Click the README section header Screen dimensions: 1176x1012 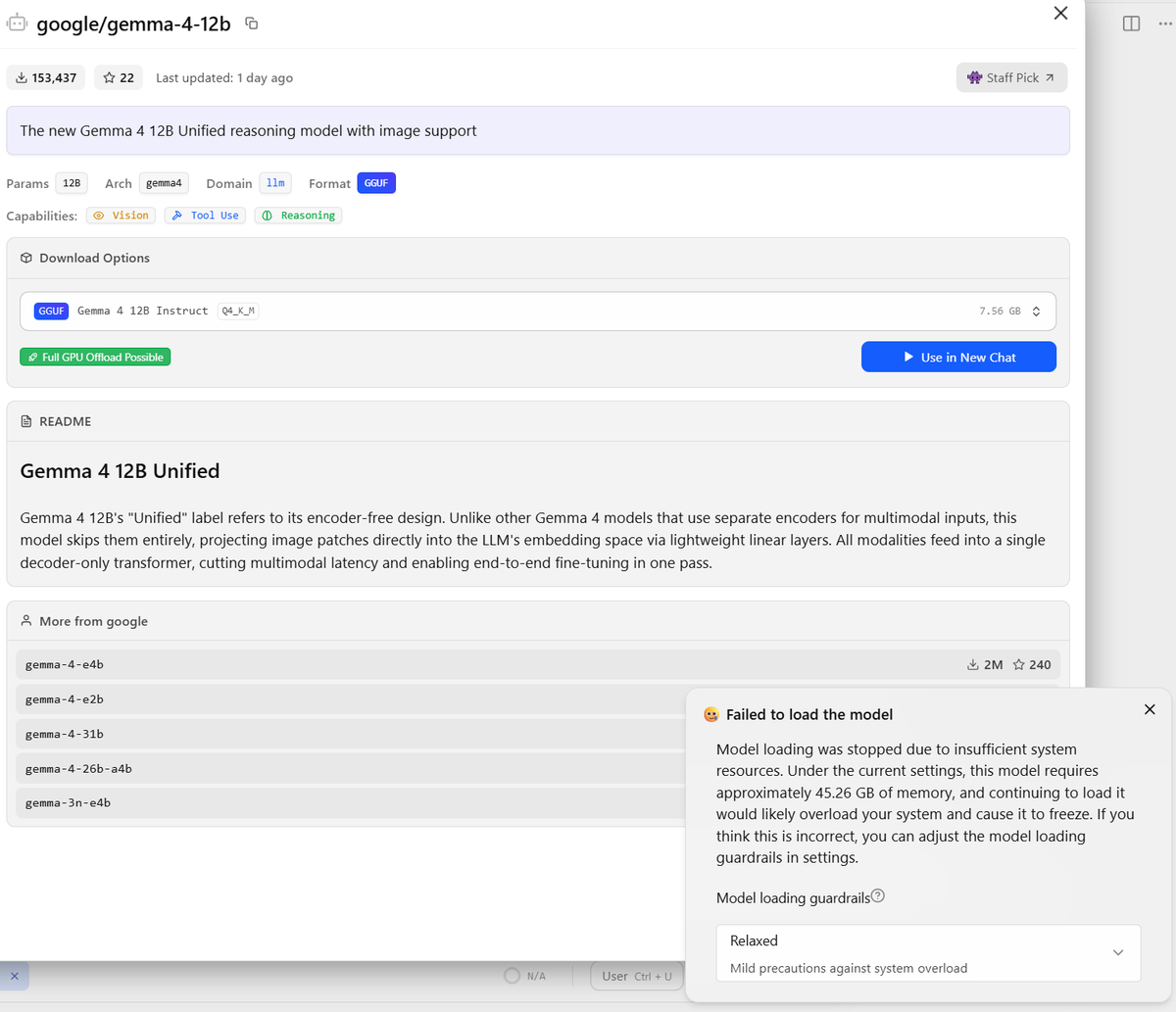[x=538, y=421]
